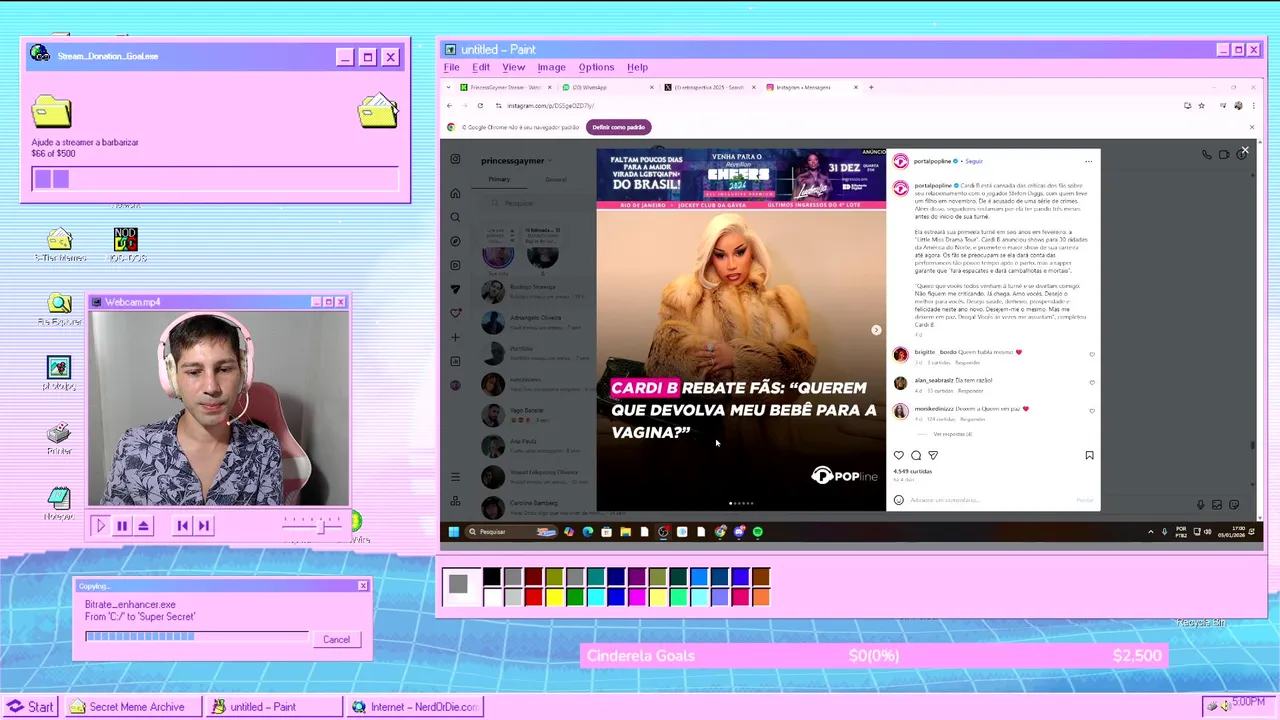Expand princessgaymer account dropdown

[514, 160]
